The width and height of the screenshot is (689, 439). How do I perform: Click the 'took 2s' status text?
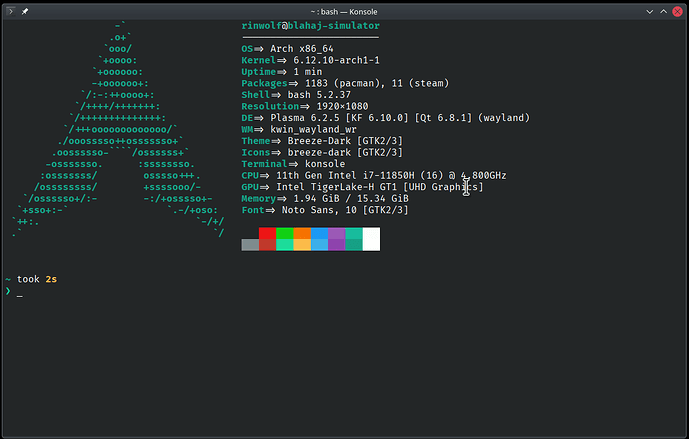click(37, 279)
